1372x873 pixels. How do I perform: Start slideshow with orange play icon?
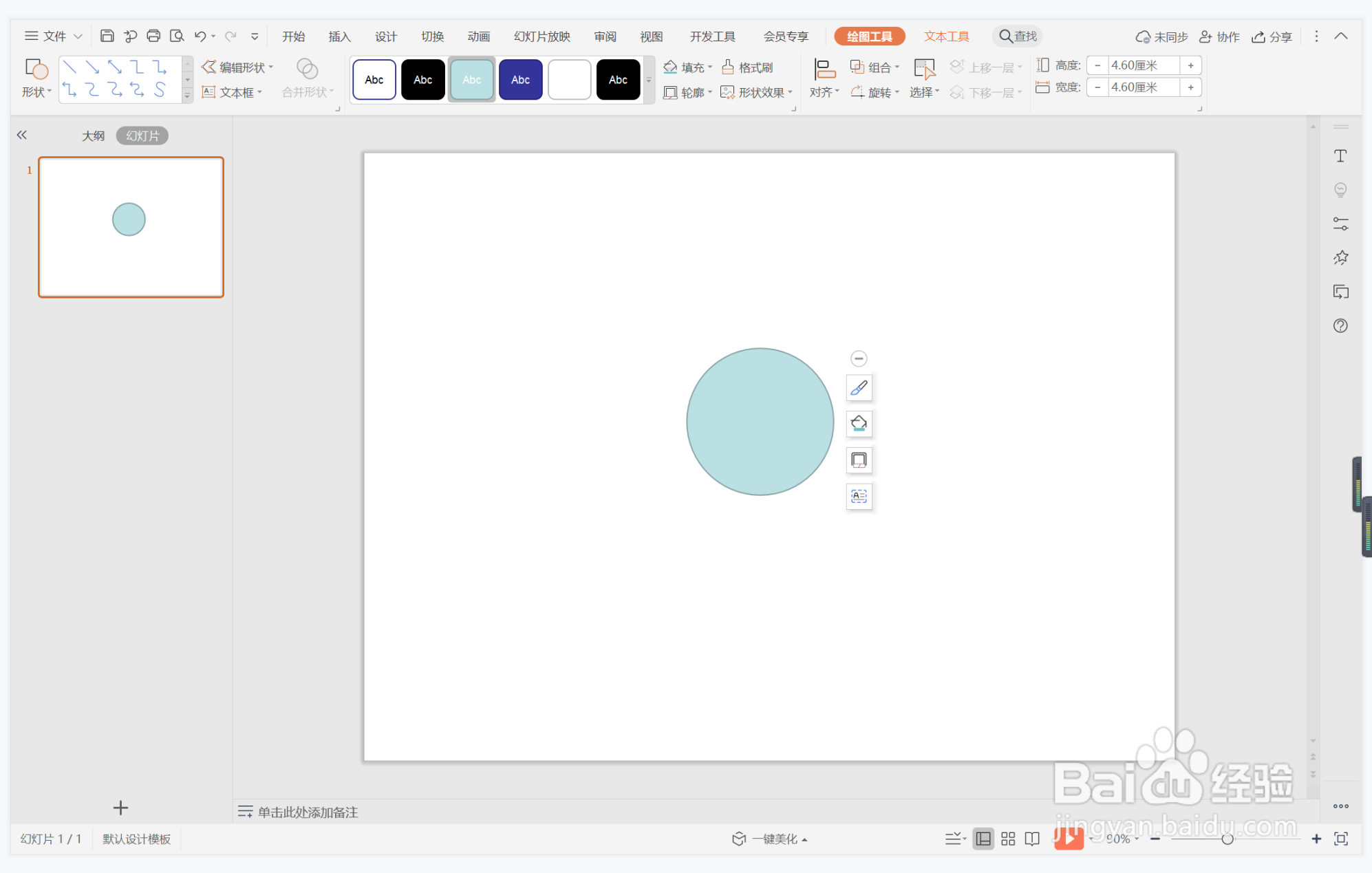click(x=1068, y=839)
